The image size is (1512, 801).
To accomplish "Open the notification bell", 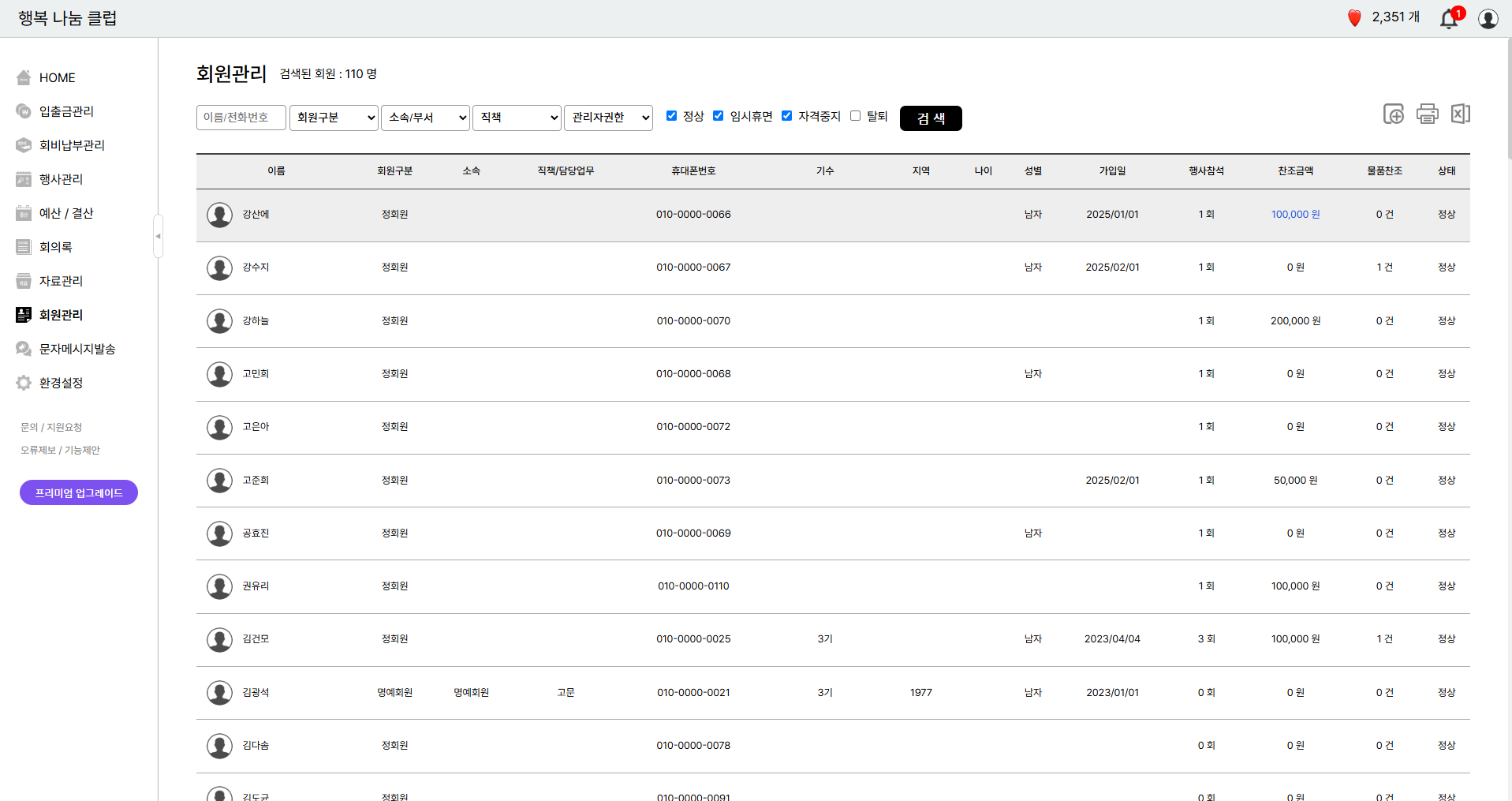I will point(1449,18).
